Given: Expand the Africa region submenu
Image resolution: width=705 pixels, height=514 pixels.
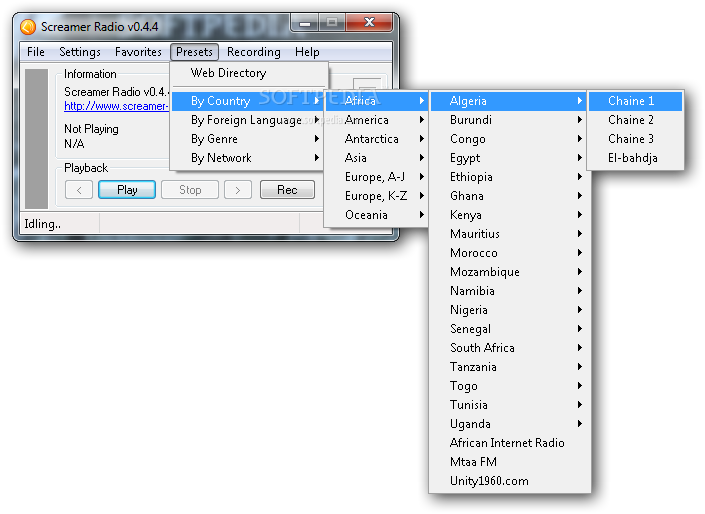Looking at the screenshot, I should point(376,101).
